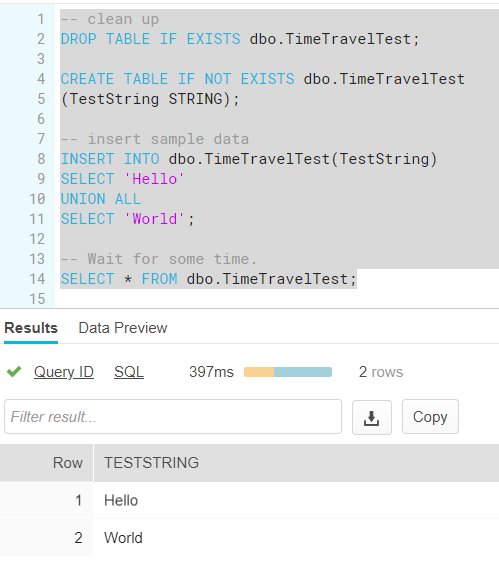The width and height of the screenshot is (499, 564).
Task: Open the SQL link
Action: click(x=129, y=372)
